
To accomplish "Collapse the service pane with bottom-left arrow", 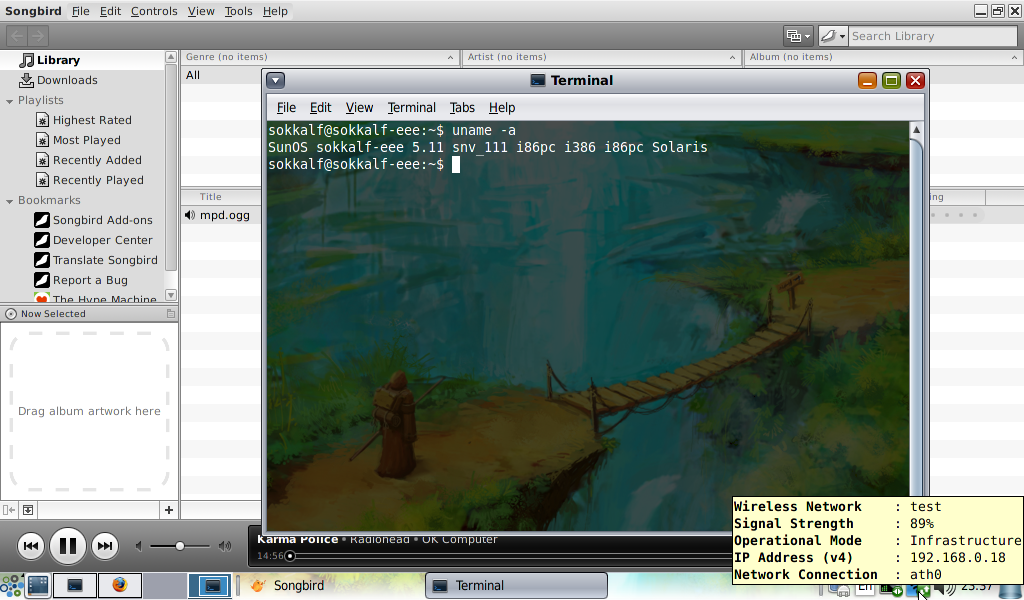I will (x=8, y=510).
